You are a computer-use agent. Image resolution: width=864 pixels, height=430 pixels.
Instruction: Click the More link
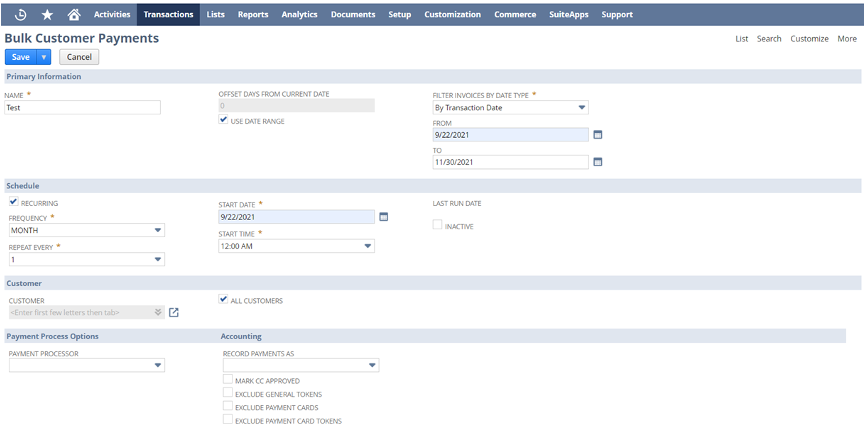(847, 39)
